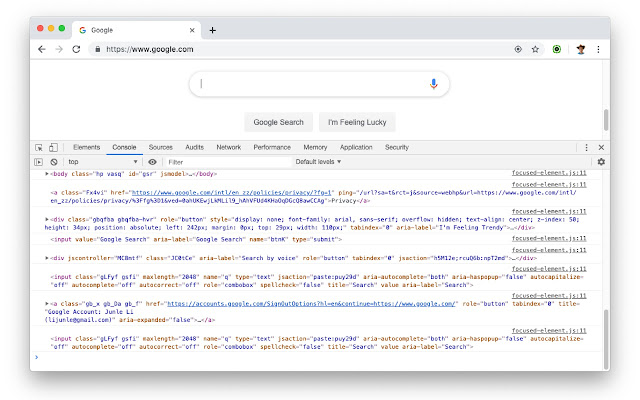Screen dimensions: 640x400
Task: Close the DevTools panel
Action: tap(601, 147)
